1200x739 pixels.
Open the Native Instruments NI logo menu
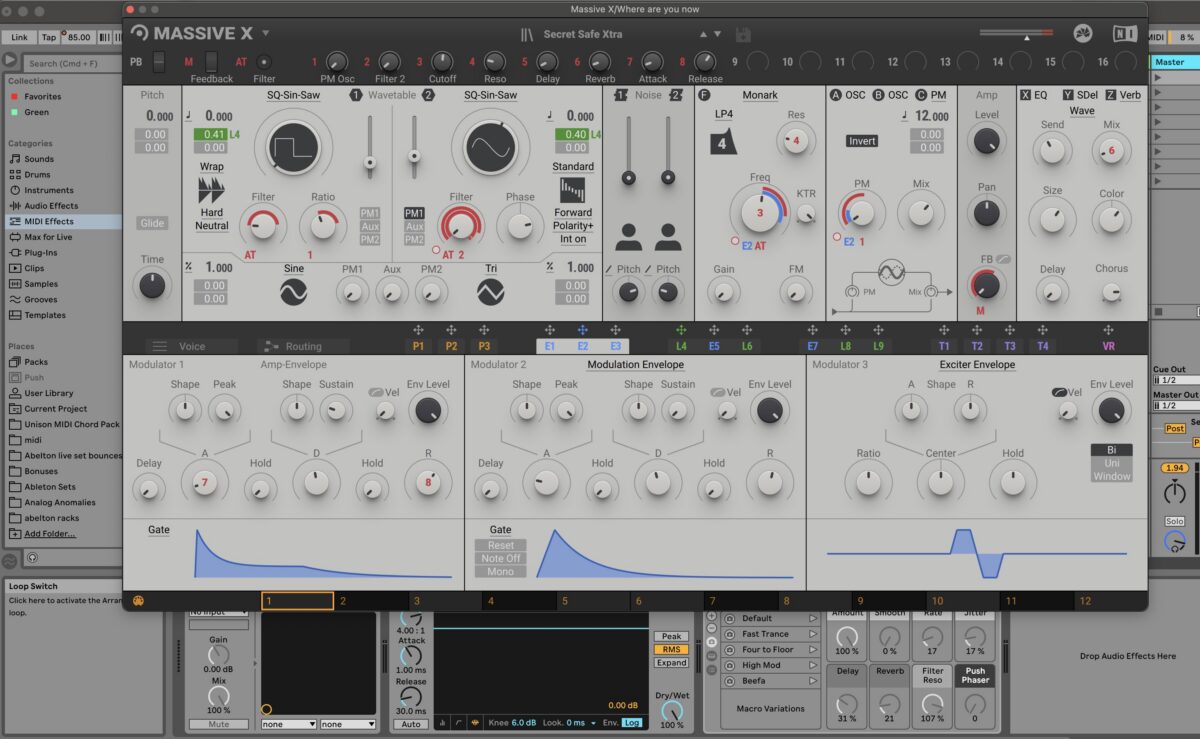point(1125,34)
